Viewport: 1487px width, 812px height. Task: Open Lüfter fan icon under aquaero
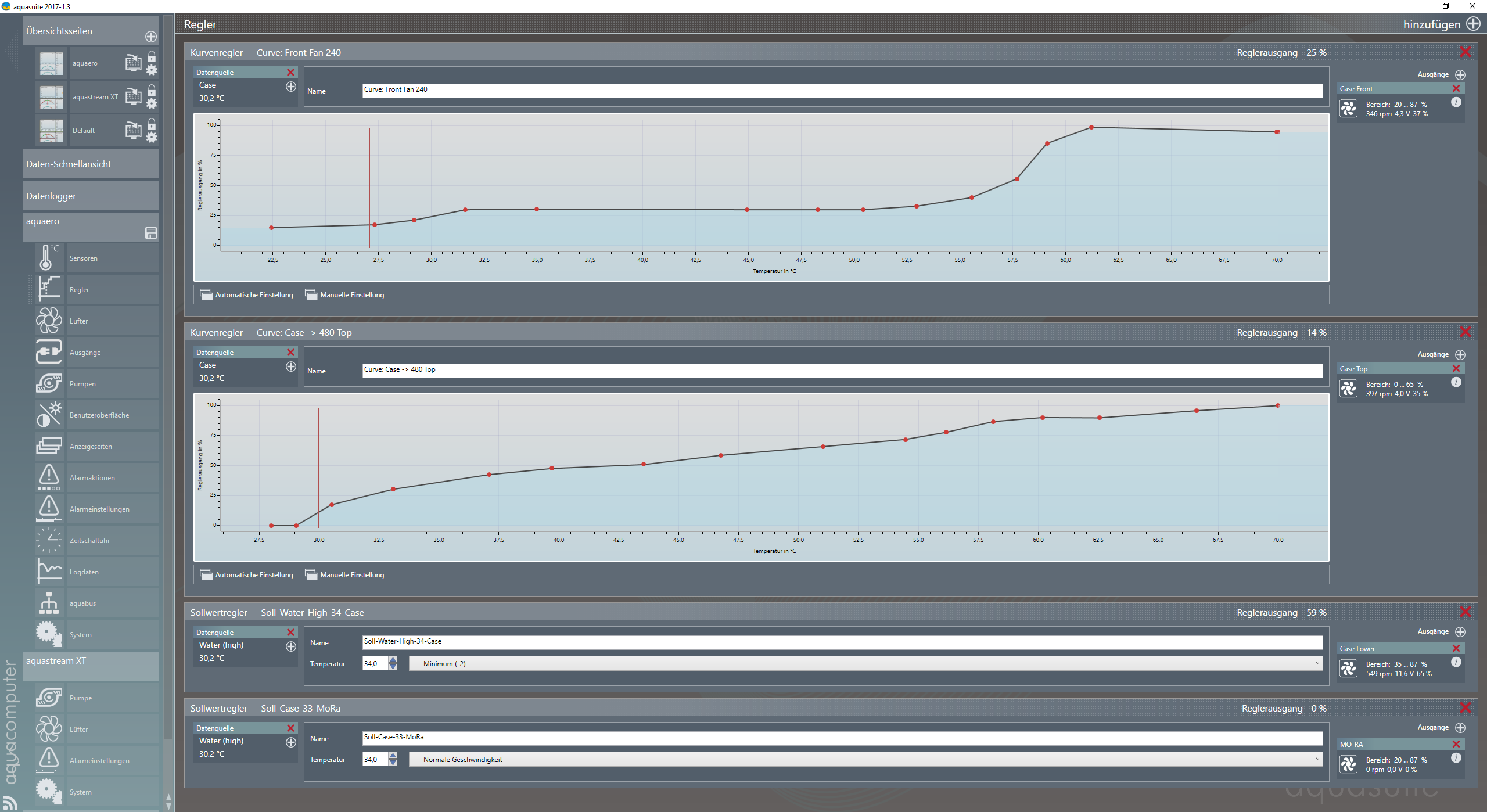(49, 321)
